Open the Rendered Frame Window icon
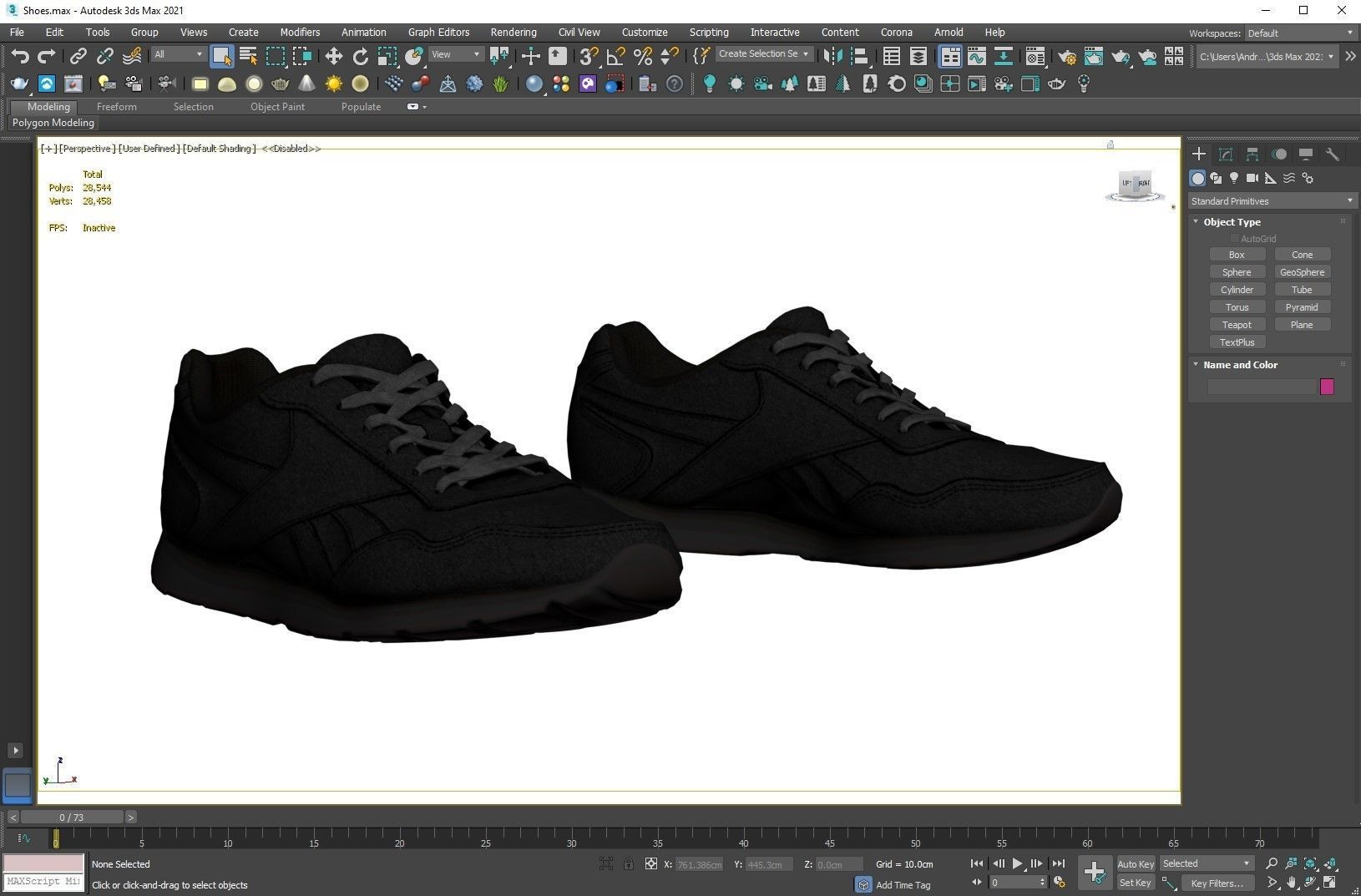Viewport: 1361px width, 896px height. pyautogui.click(x=1093, y=56)
